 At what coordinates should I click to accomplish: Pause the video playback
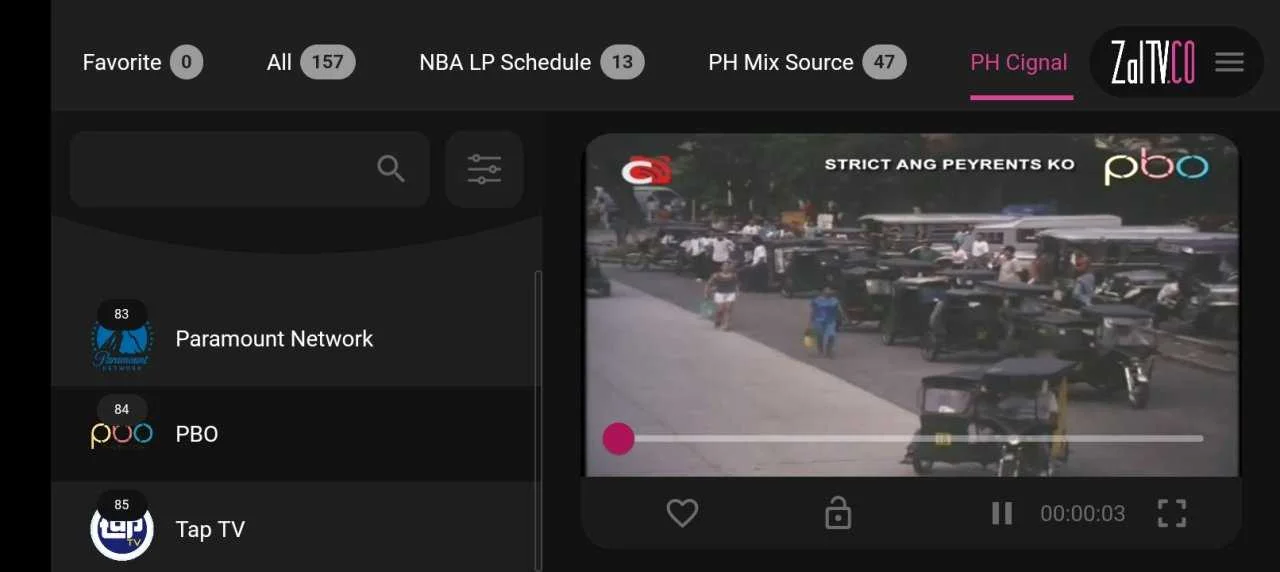[x=1002, y=513]
